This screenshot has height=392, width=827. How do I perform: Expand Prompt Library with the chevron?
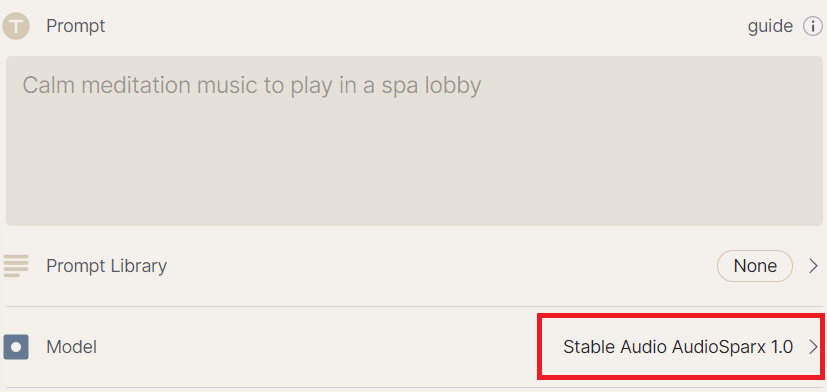813,266
